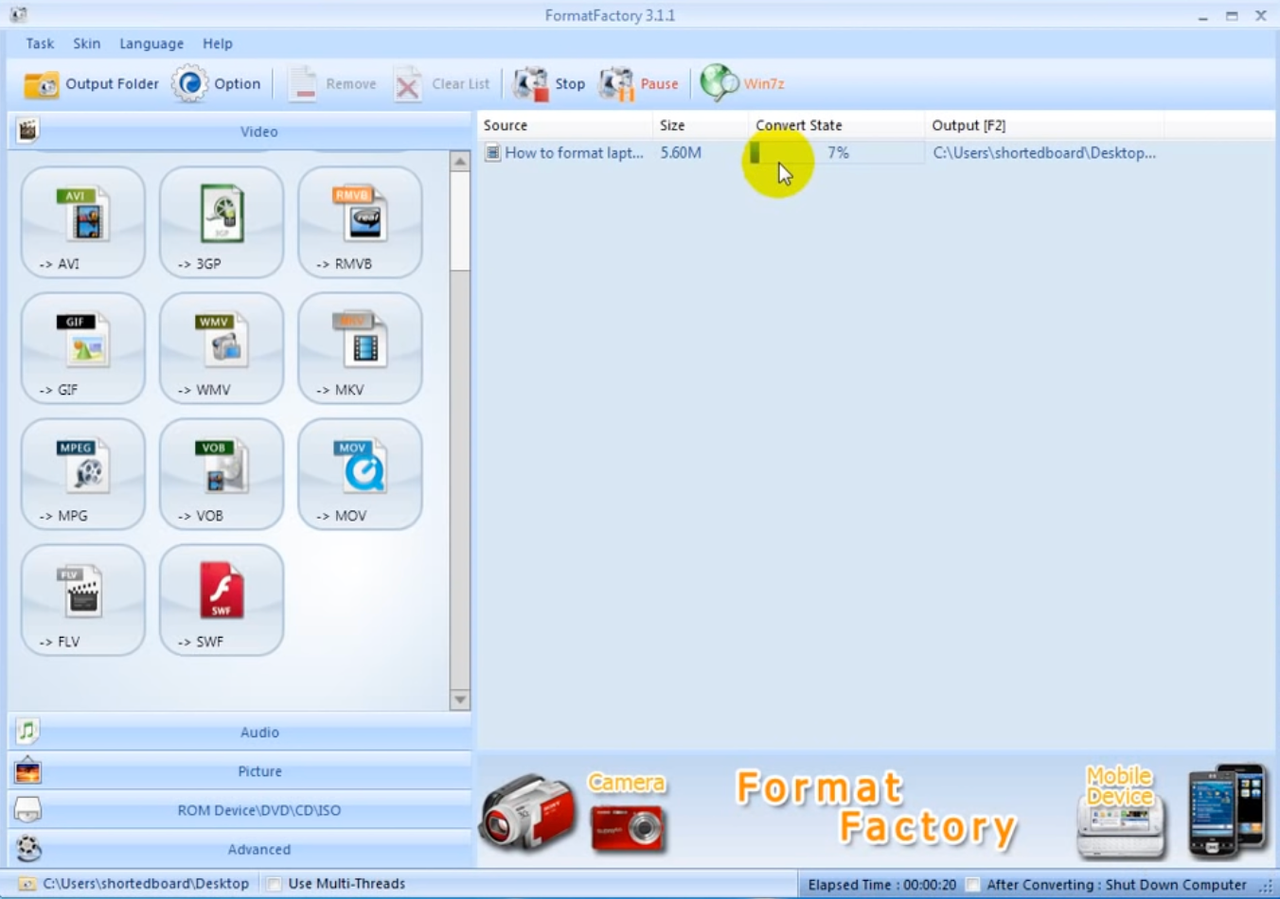The width and height of the screenshot is (1280, 899).
Task: Click the 7% conversion progress bar
Action: point(837,153)
